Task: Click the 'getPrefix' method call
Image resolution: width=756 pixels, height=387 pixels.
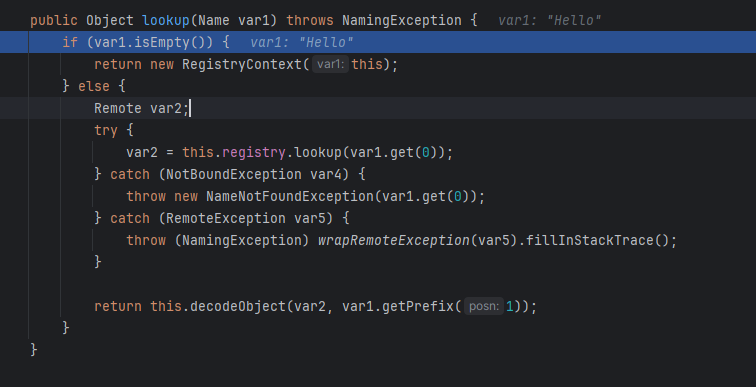Action: coord(418,307)
